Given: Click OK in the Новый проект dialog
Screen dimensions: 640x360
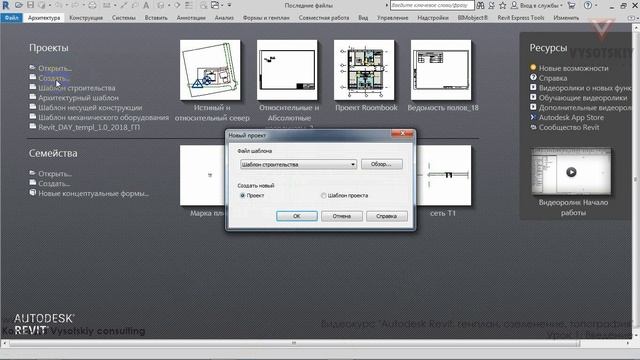Looking at the screenshot, I should tap(297, 216).
